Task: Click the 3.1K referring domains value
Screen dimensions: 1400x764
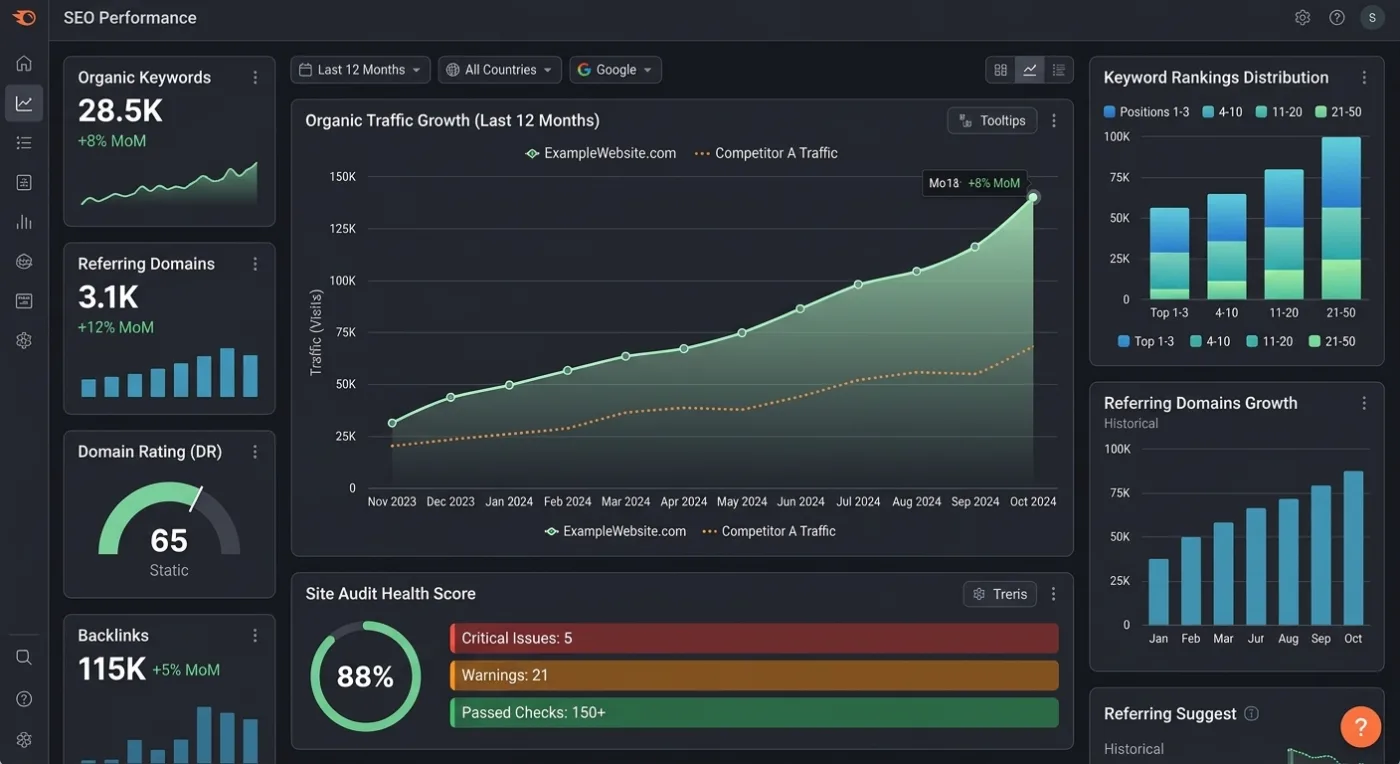Action: tap(108, 297)
